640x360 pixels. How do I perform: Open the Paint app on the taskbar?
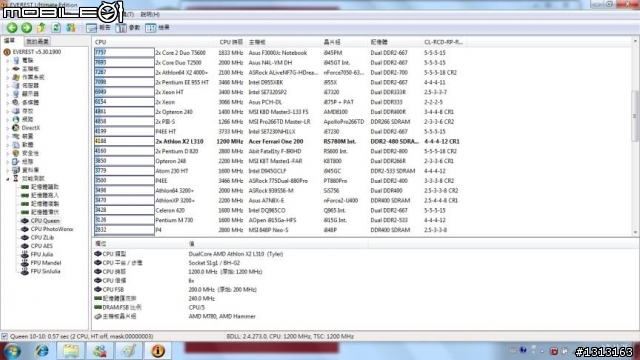click(129, 351)
